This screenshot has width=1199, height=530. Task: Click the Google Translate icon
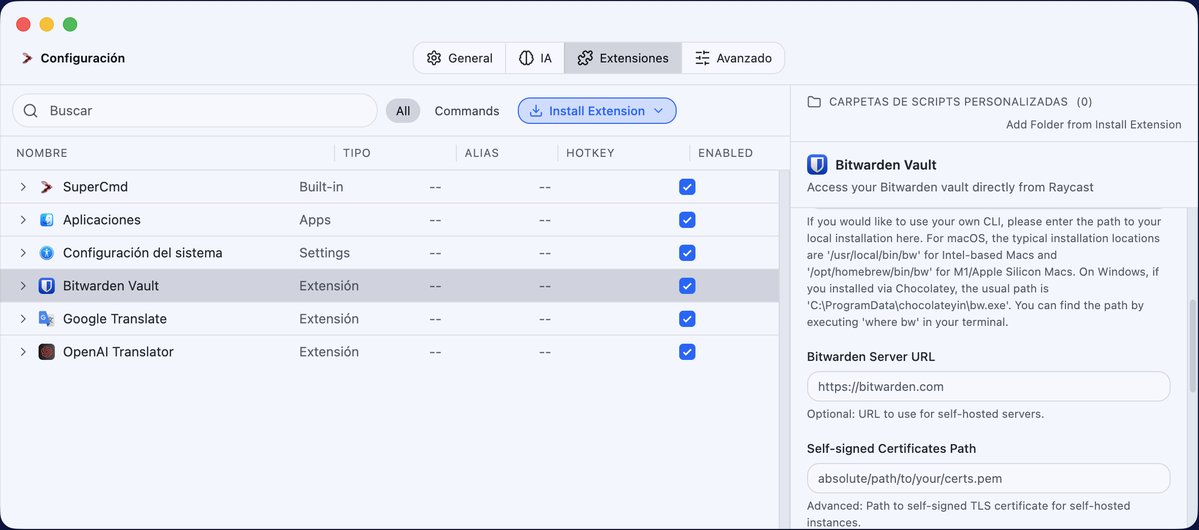point(47,319)
